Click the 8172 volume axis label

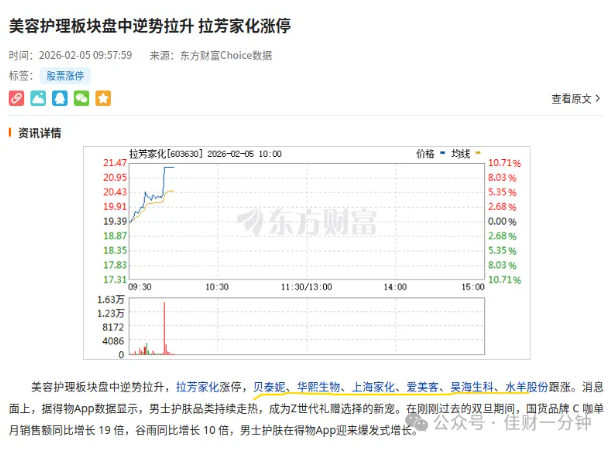(x=113, y=327)
